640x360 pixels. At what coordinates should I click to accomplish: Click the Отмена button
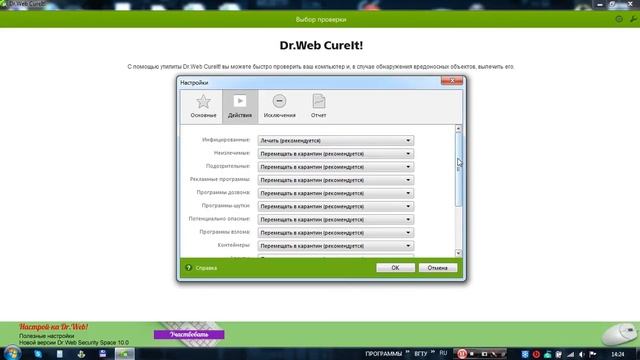point(438,268)
